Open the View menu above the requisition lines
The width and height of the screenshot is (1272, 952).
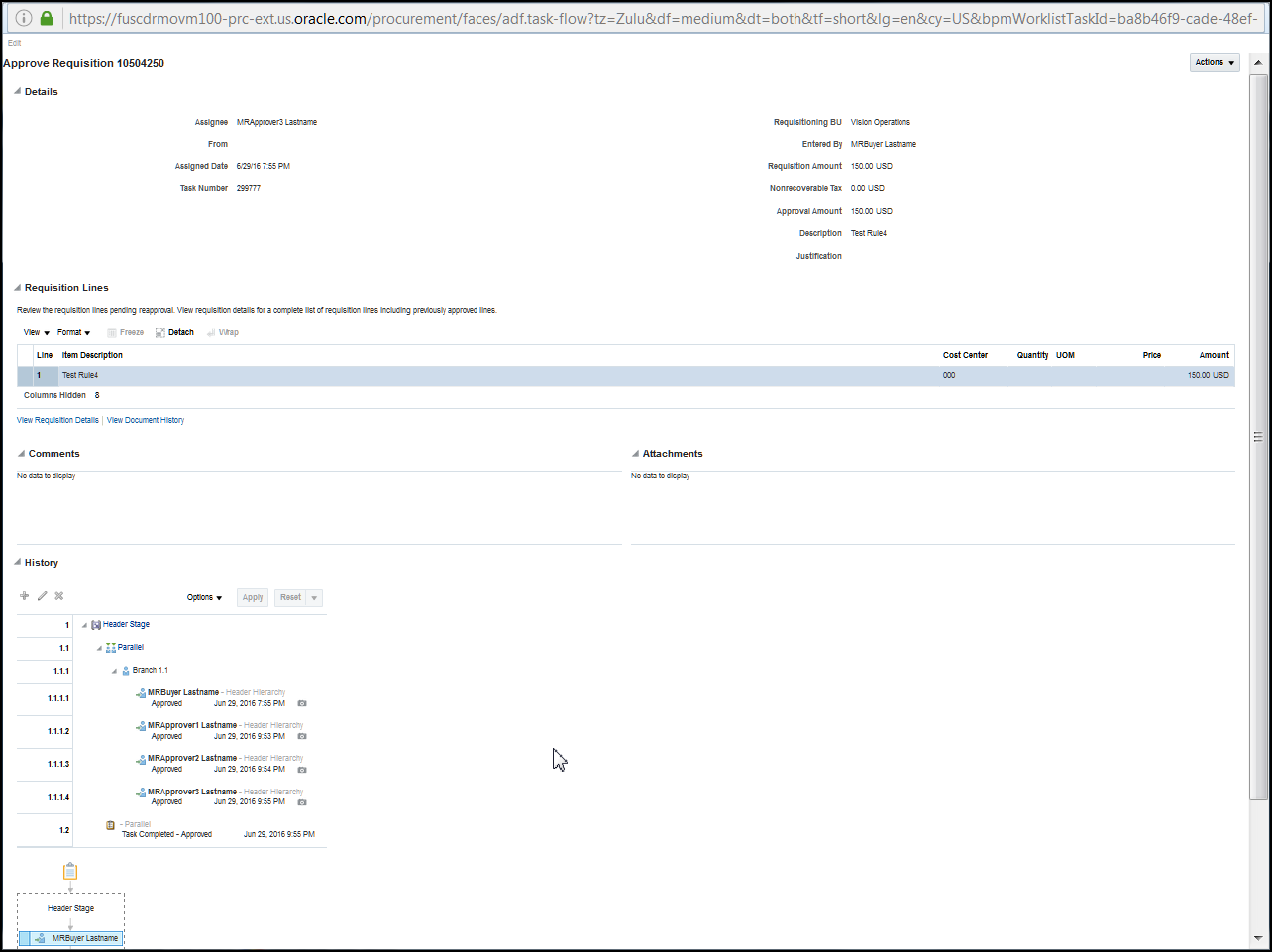coord(35,331)
